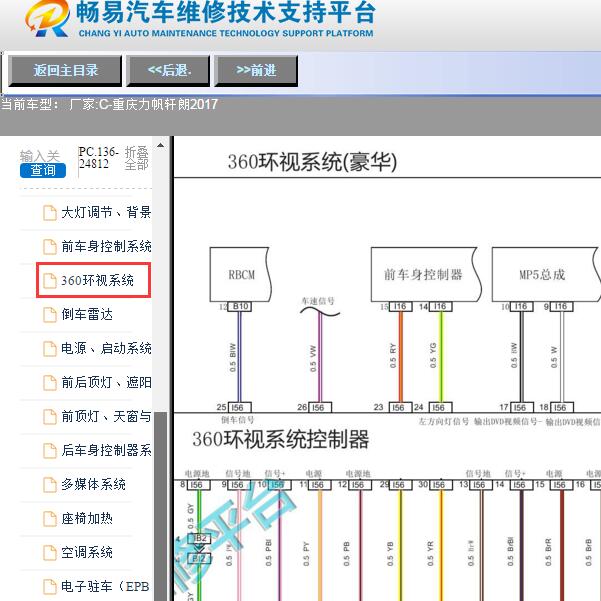The height and width of the screenshot is (601, 601).
Task: Click the 0.5 VW purple wire label
Action: click(x=313, y=359)
